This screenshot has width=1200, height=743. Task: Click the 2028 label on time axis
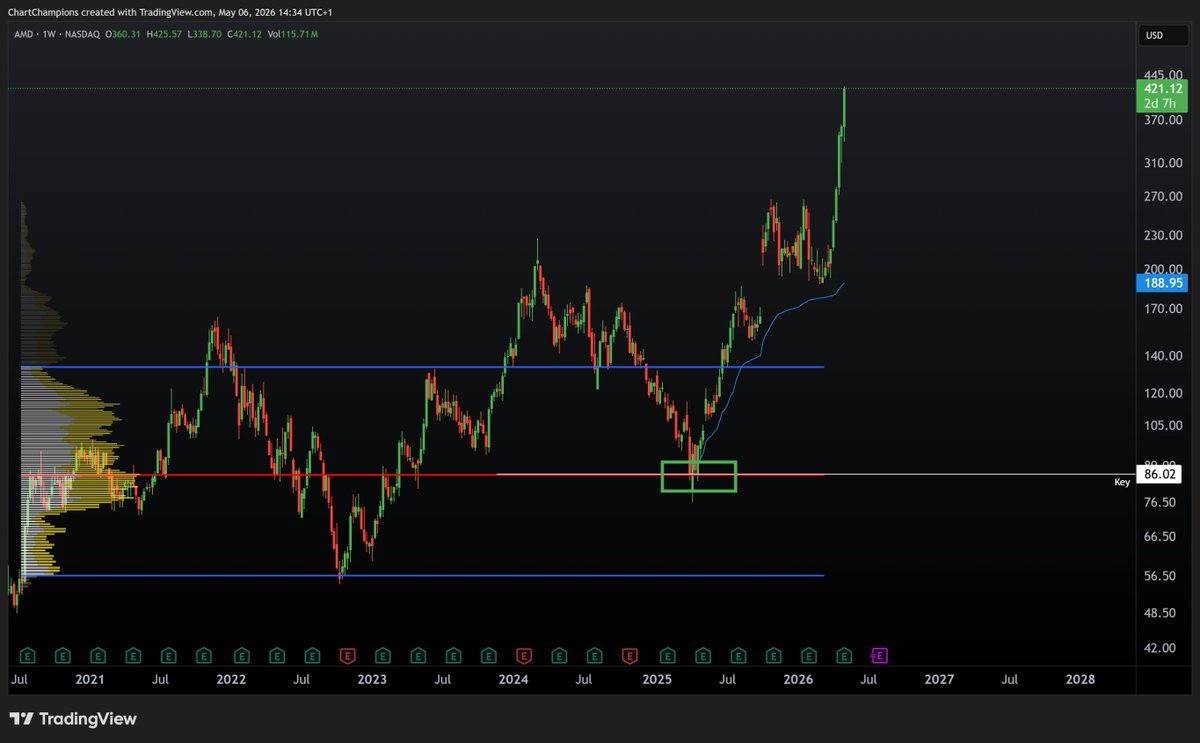[x=1080, y=679]
